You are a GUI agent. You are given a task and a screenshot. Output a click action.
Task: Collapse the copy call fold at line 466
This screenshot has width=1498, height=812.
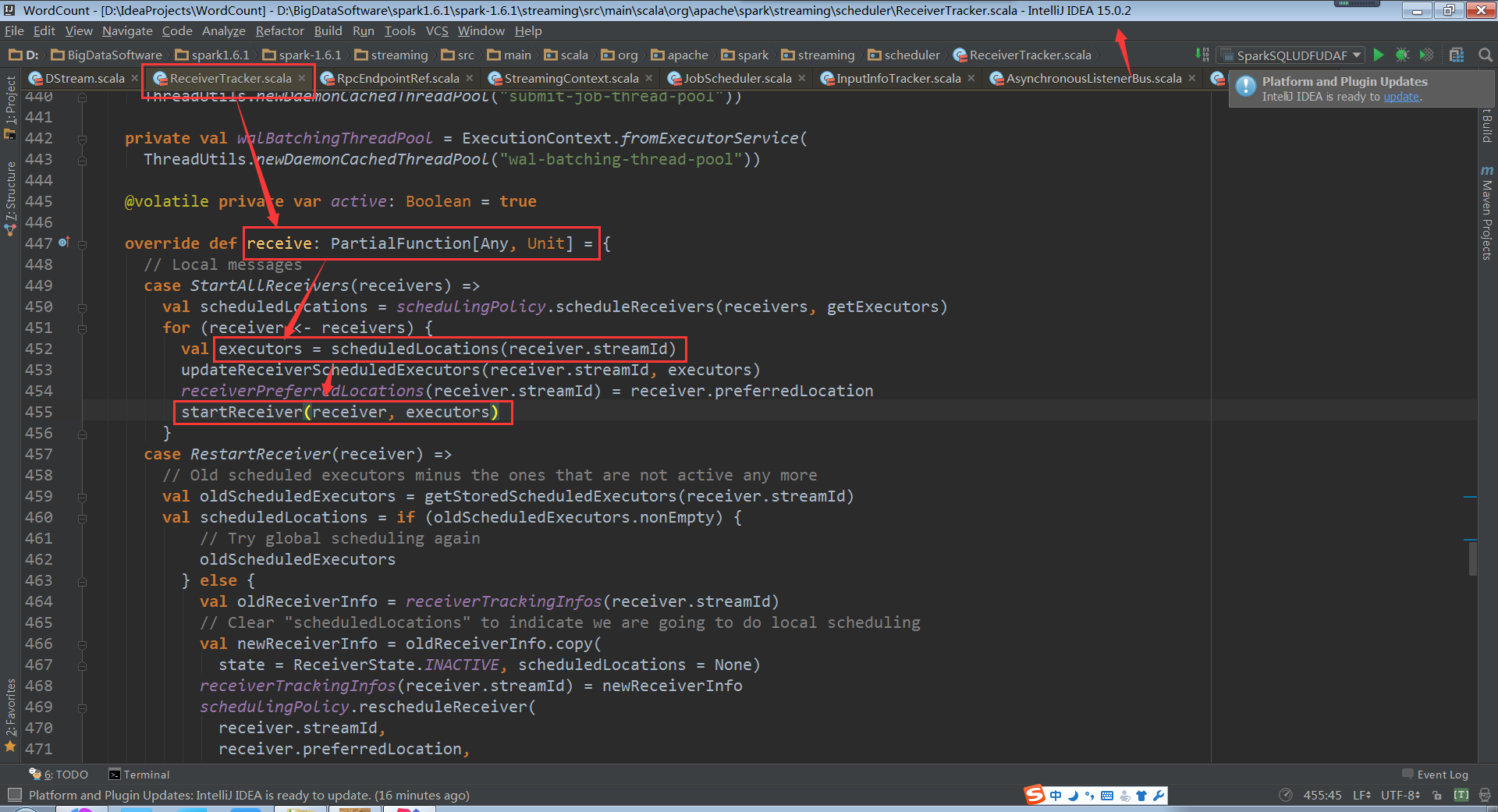coord(82,644)
